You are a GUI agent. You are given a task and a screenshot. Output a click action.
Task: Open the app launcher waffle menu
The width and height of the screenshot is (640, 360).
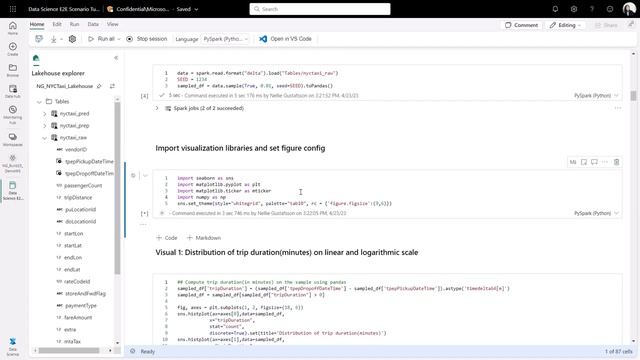pyautogui.click(x=13, y=9)
